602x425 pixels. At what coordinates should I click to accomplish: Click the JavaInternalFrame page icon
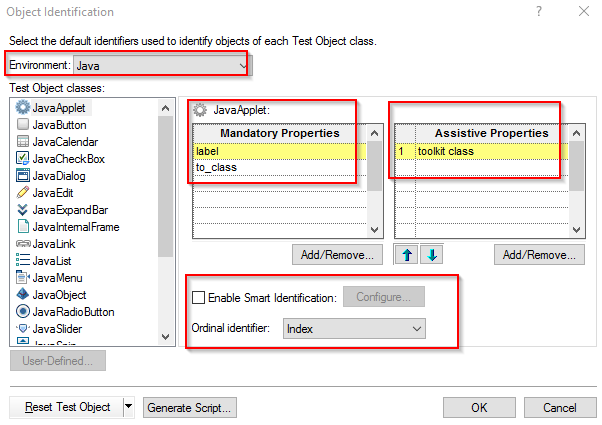coord(23,227)
